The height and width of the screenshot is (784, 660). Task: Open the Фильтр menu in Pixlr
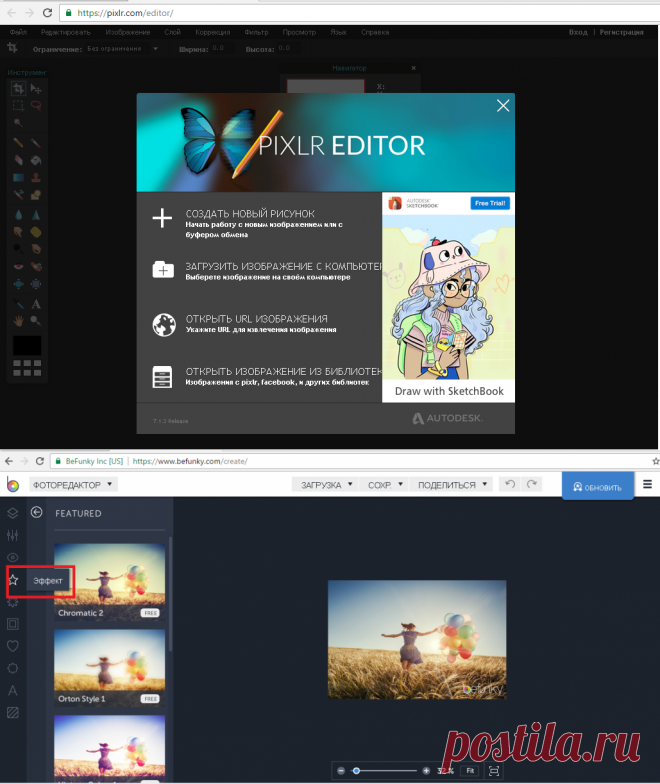[x=256, y=32]
